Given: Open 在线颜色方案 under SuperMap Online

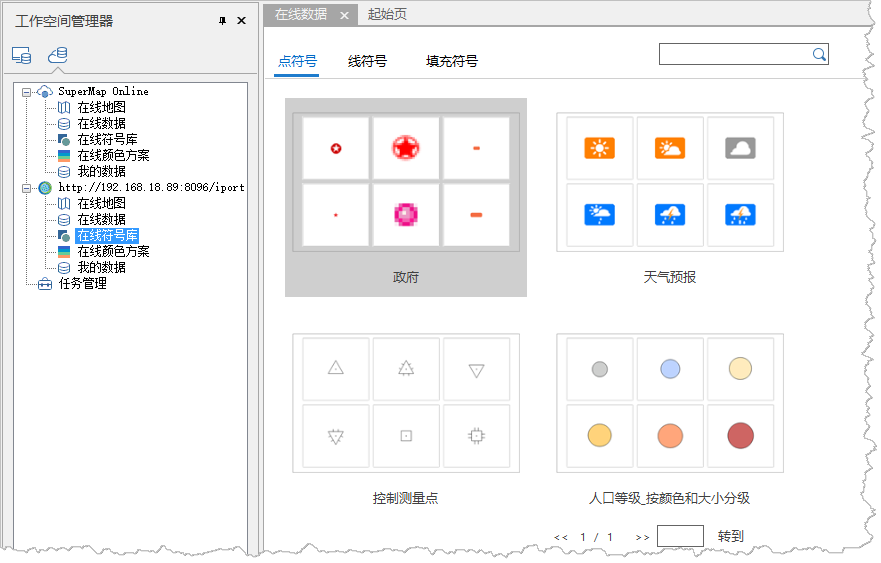Looking at the screenshot, I should point(113,156).
